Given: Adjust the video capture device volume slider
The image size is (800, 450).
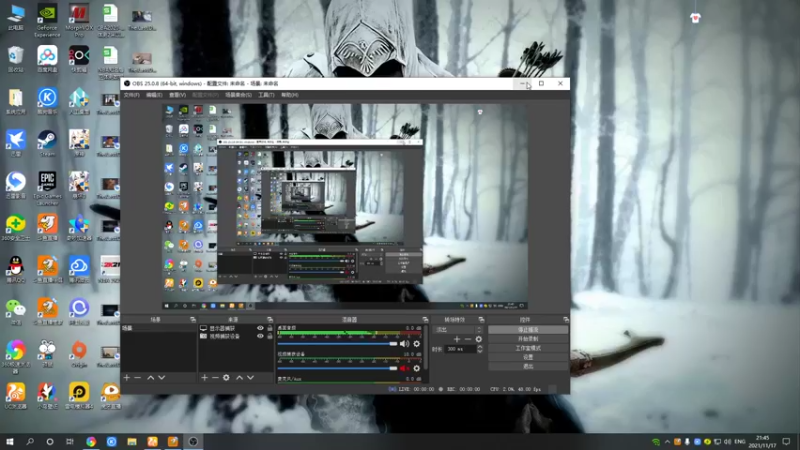Looking at the screenshot, I should pyautogui.click(x=337, y=368).
